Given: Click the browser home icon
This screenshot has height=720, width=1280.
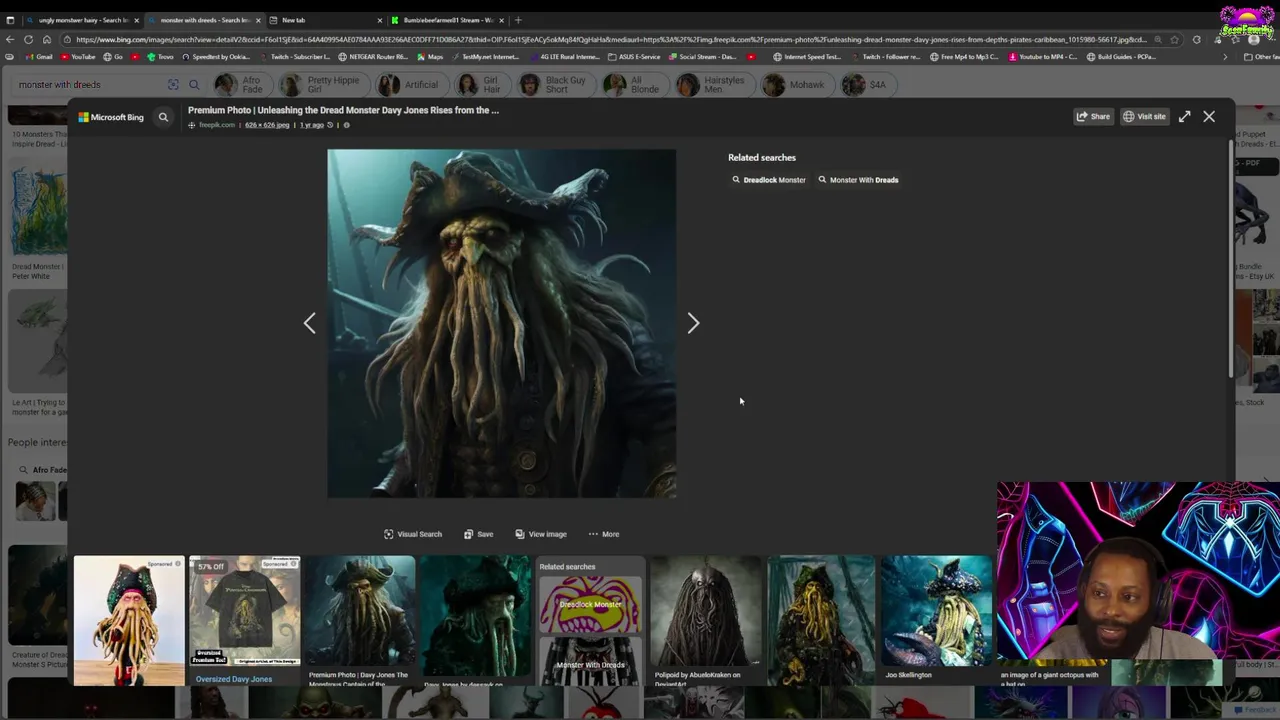Looking at the screenshot, I should [46, 39].
